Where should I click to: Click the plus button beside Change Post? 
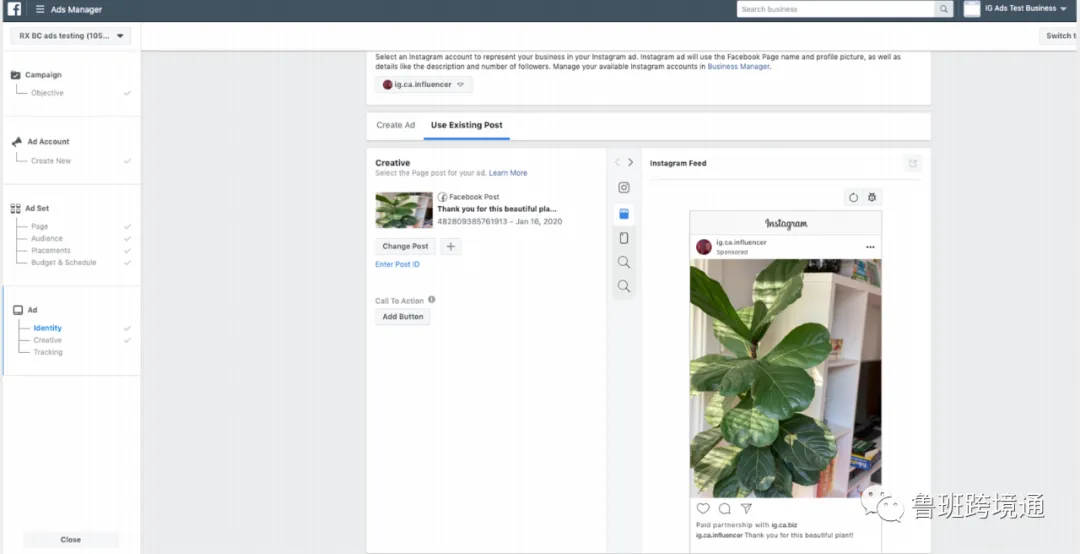click(450, 246)
